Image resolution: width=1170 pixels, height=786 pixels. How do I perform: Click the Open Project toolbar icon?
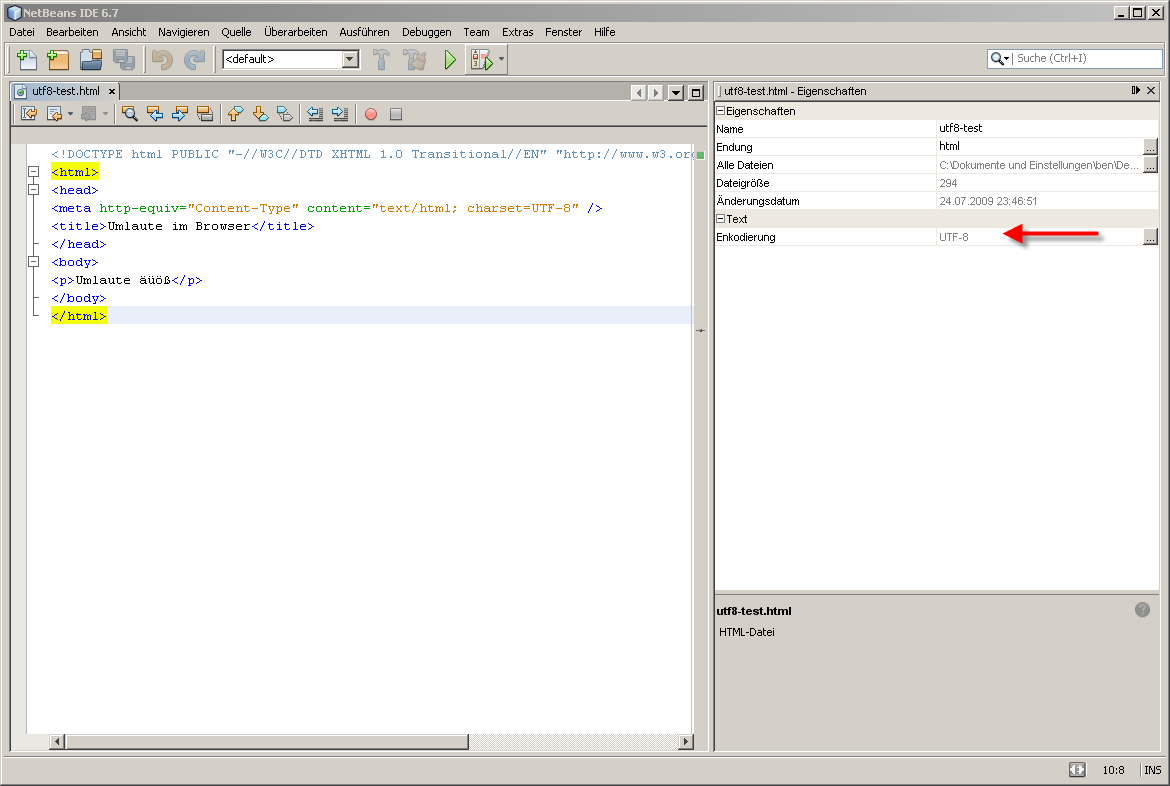click(90, 59)
